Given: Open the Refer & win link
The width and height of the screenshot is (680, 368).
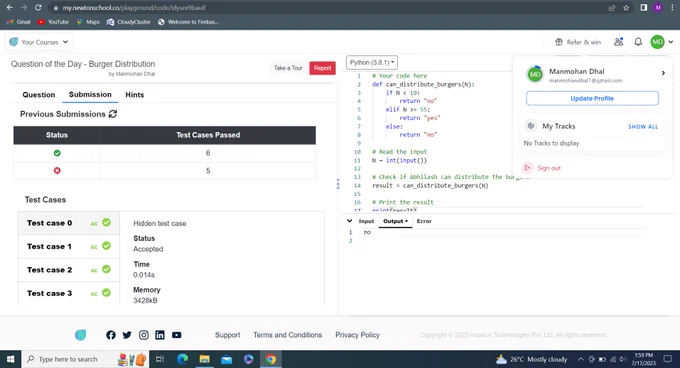Looking at the screenshot, I should tap(578, 42).
